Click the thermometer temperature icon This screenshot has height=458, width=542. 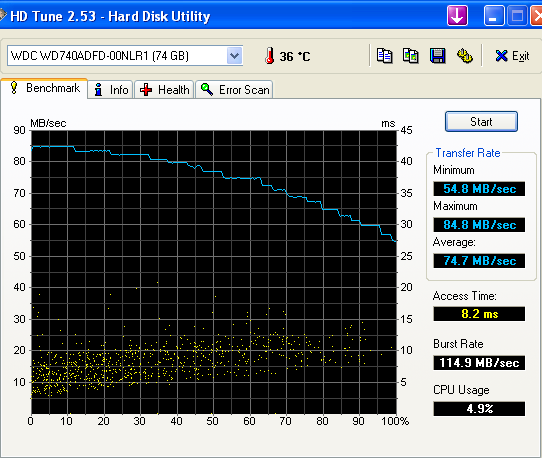click(x=270, y=56)
